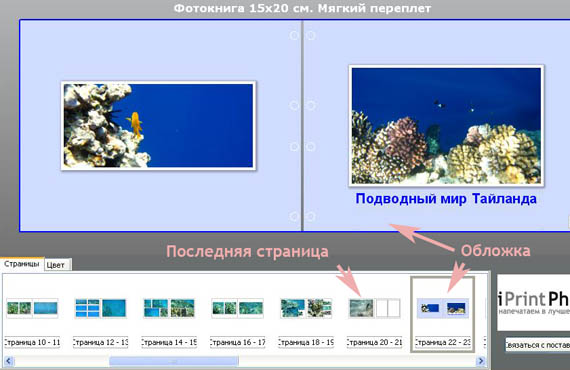The height and width of the screenshot is (370, 570).
Task: Select page thumbnail Страница 18 - 19
Action: pyautogui.click(x=306, y=308)
